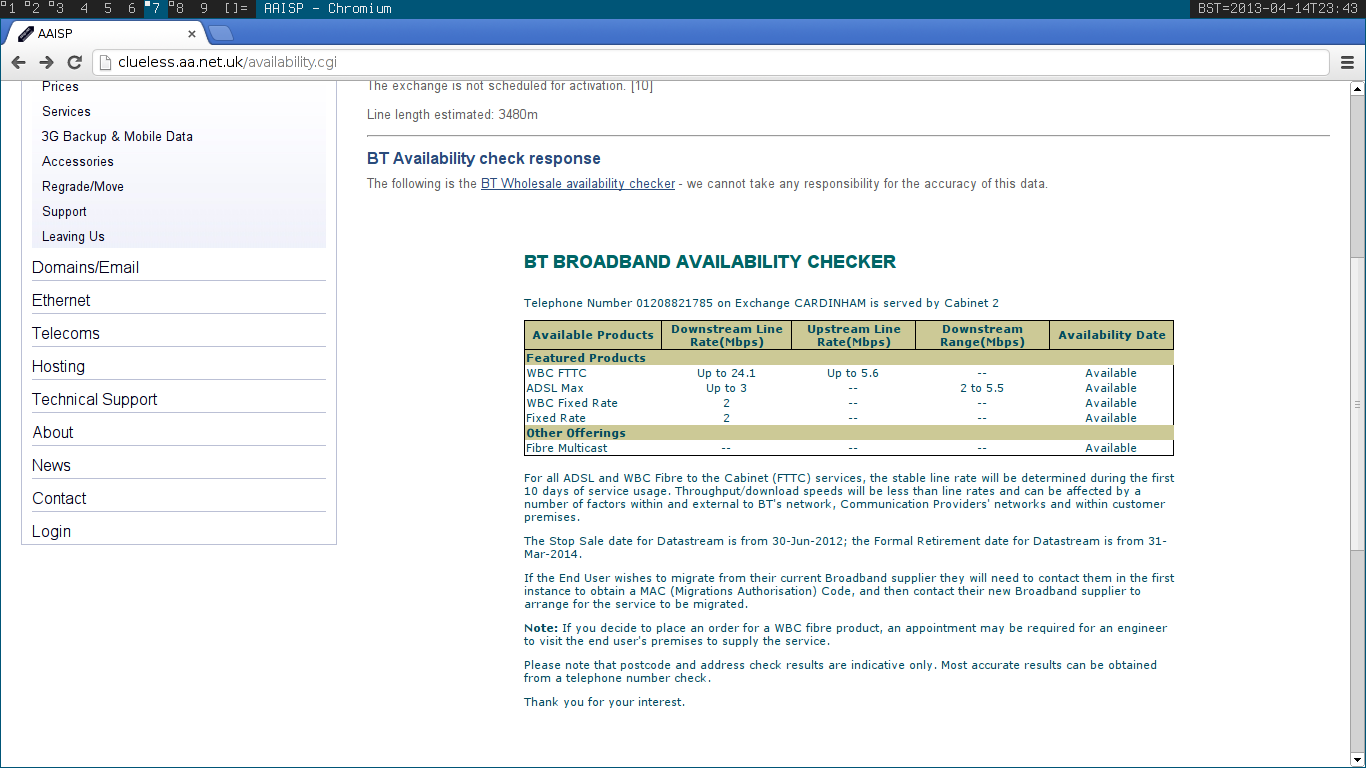Open 3G Backup & Mobile Data link
This screenshot has width=1366, height=768.
click(117, 137)
